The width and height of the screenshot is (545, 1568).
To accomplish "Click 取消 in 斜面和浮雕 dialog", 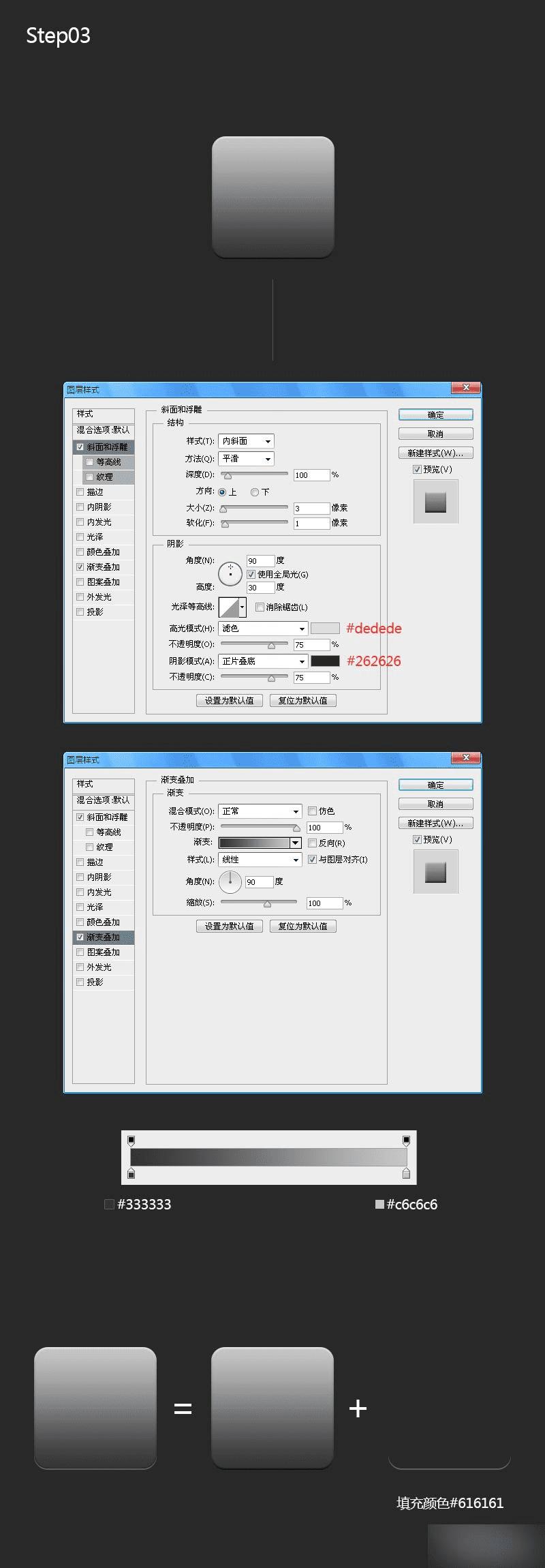I will (x=435, y=434).
